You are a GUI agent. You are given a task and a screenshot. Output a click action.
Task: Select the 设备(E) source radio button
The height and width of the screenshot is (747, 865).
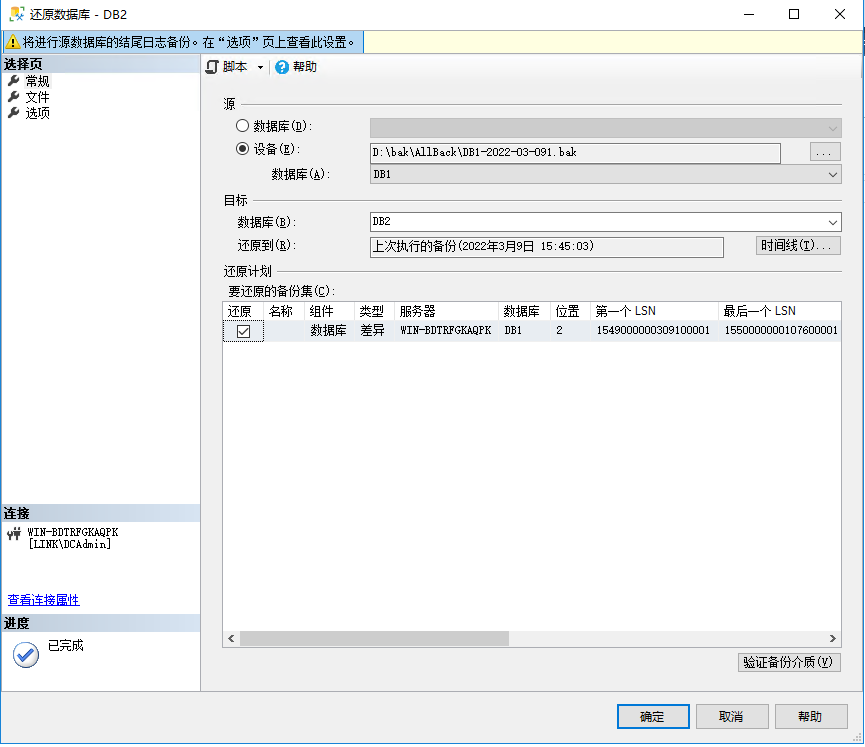coord(242,150)
